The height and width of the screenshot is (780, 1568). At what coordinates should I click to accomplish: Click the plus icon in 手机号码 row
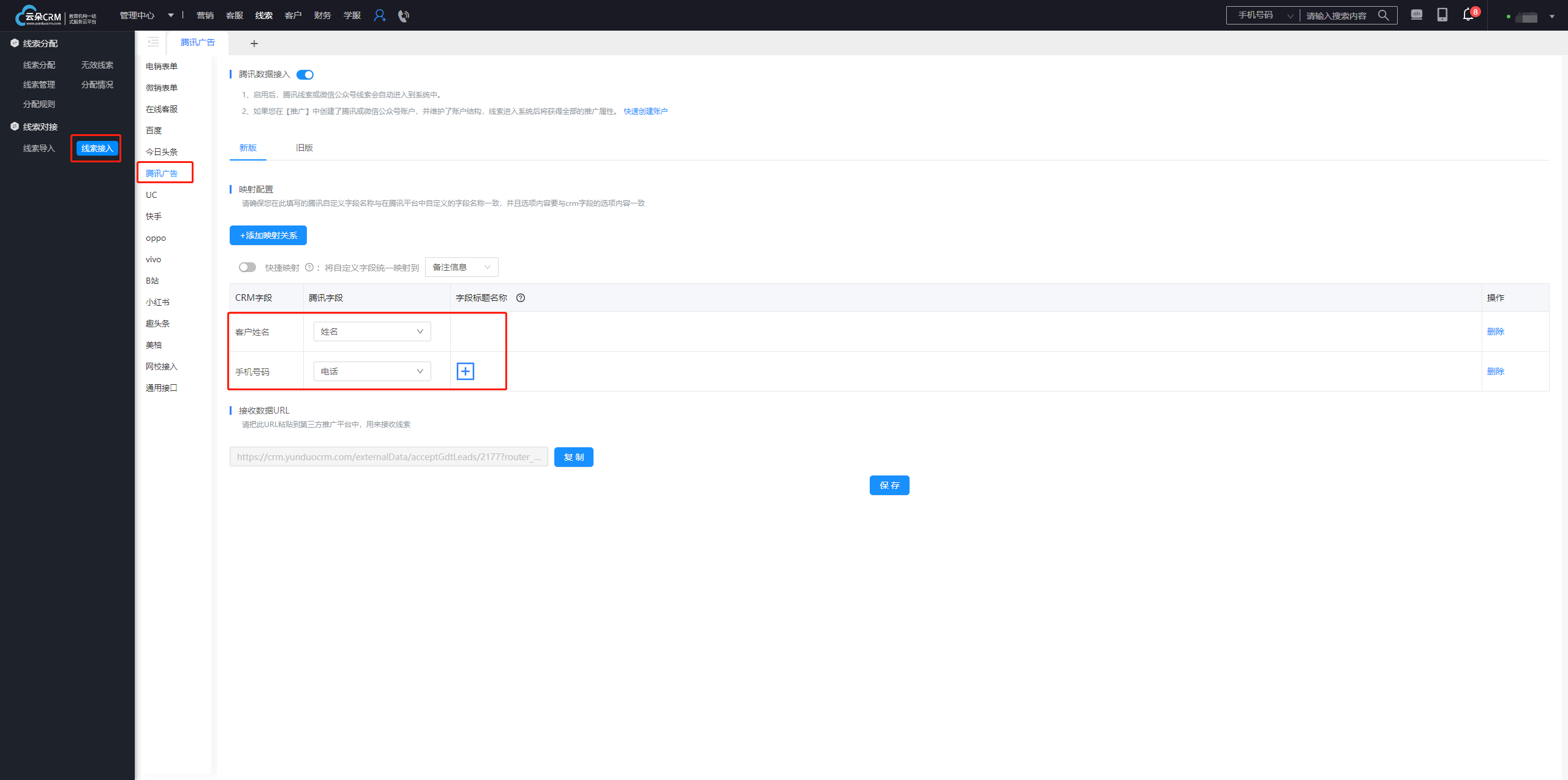click(466, 371)
